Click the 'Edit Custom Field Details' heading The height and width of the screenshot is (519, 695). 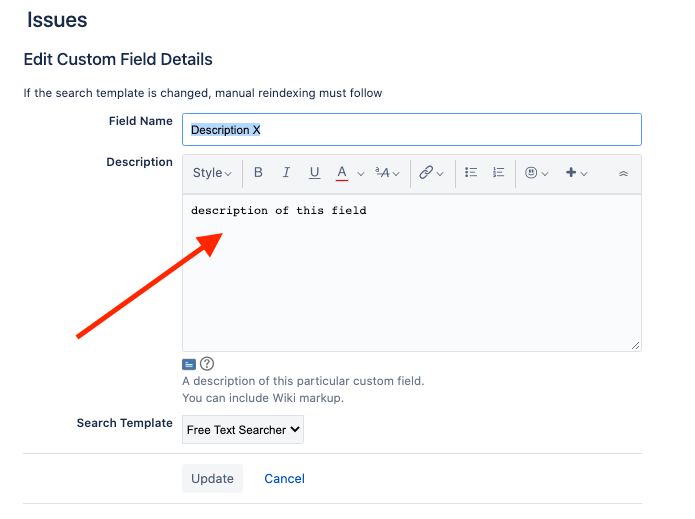118,59
